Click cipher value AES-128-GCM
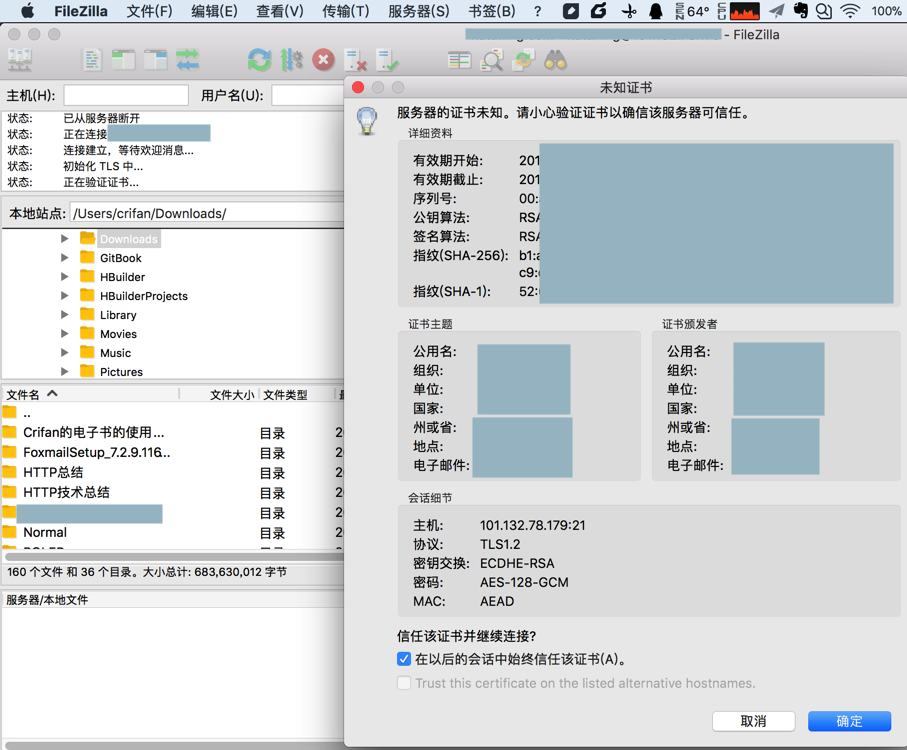Screen dimensions: 907x750 pos(524,582)
